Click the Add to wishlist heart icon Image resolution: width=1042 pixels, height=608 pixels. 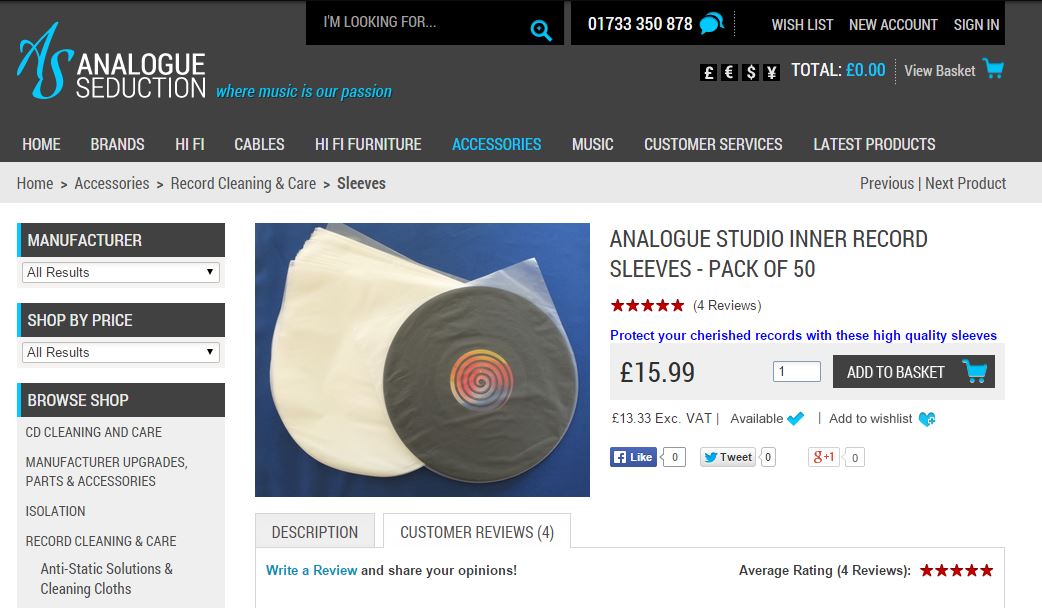click(x=927, y=419)
